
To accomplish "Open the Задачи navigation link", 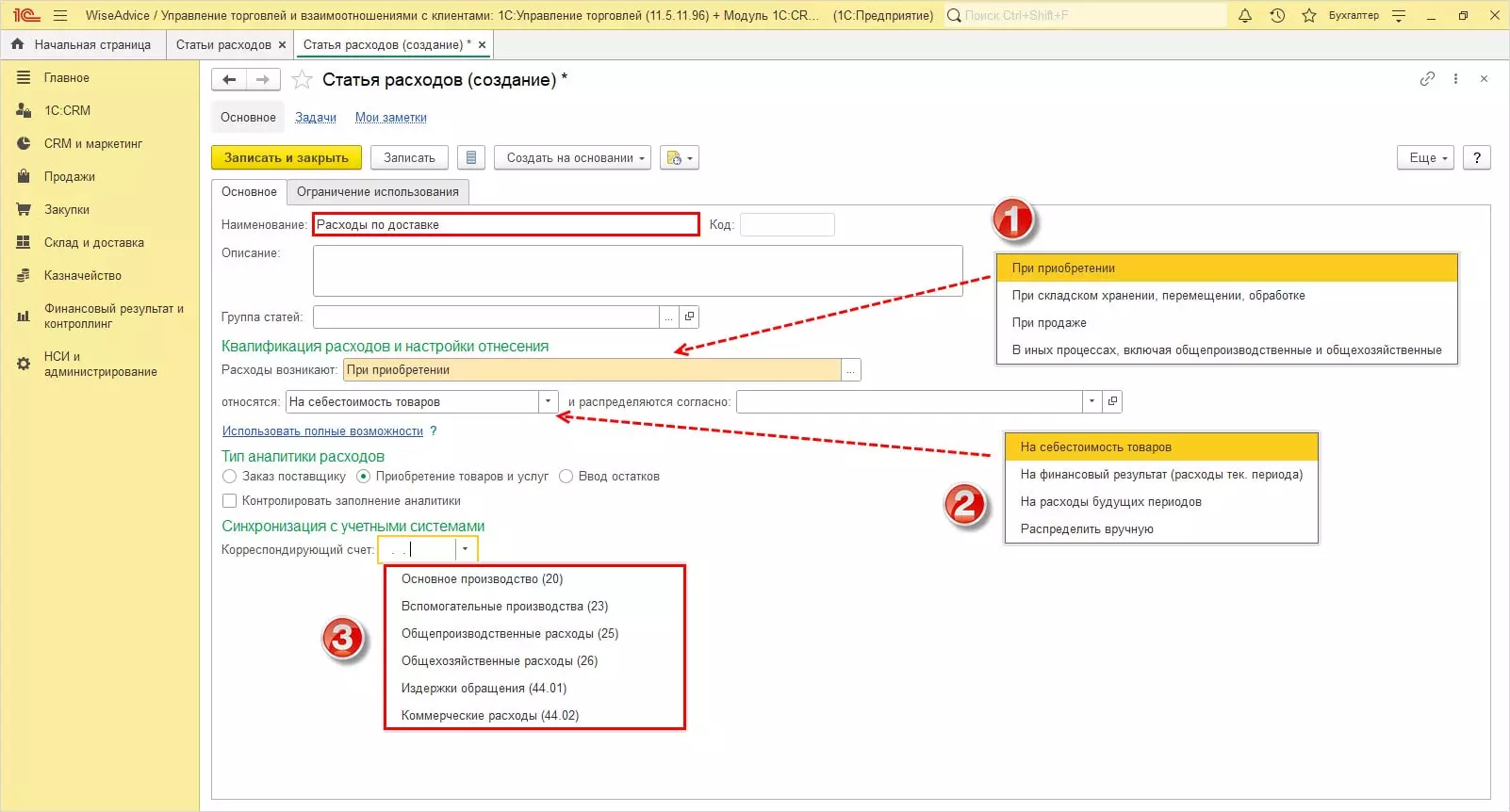I will (316, 118).
